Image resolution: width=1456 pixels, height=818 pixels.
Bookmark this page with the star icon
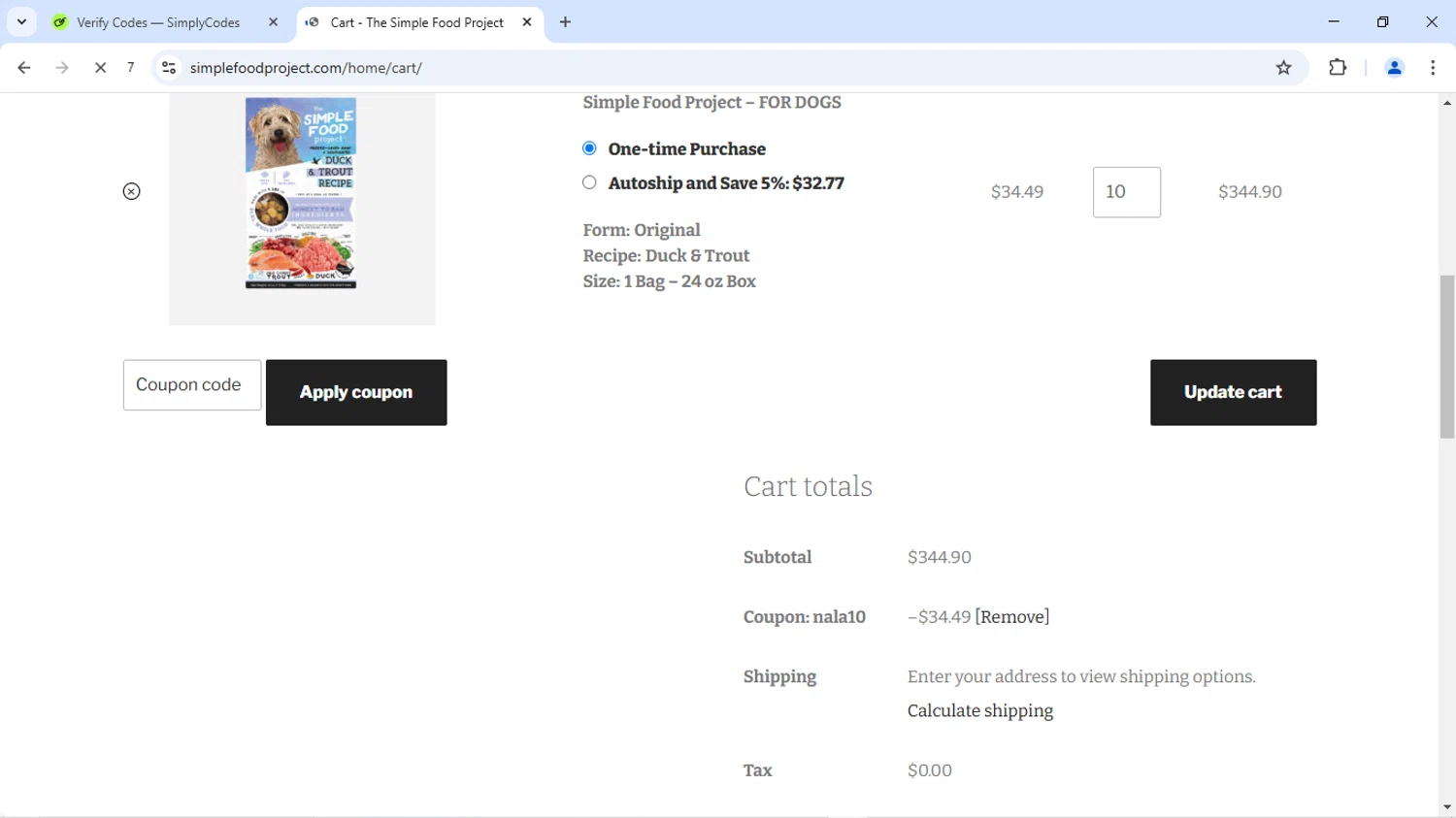pyautogui.click(x=1284, y=68)
